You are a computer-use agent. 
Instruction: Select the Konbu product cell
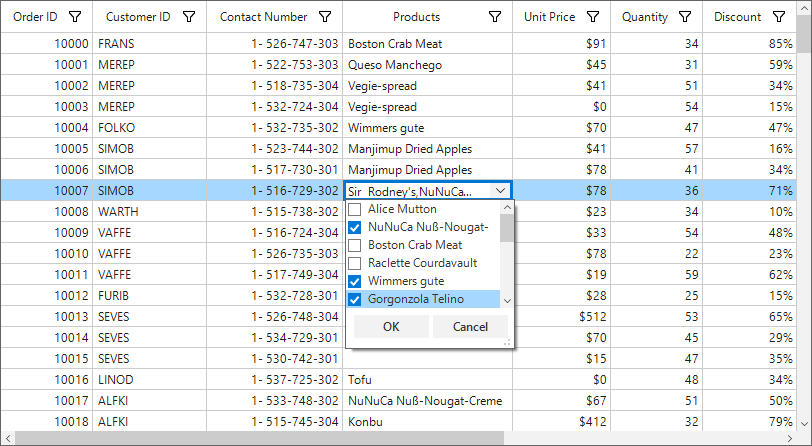click(428, 422)
